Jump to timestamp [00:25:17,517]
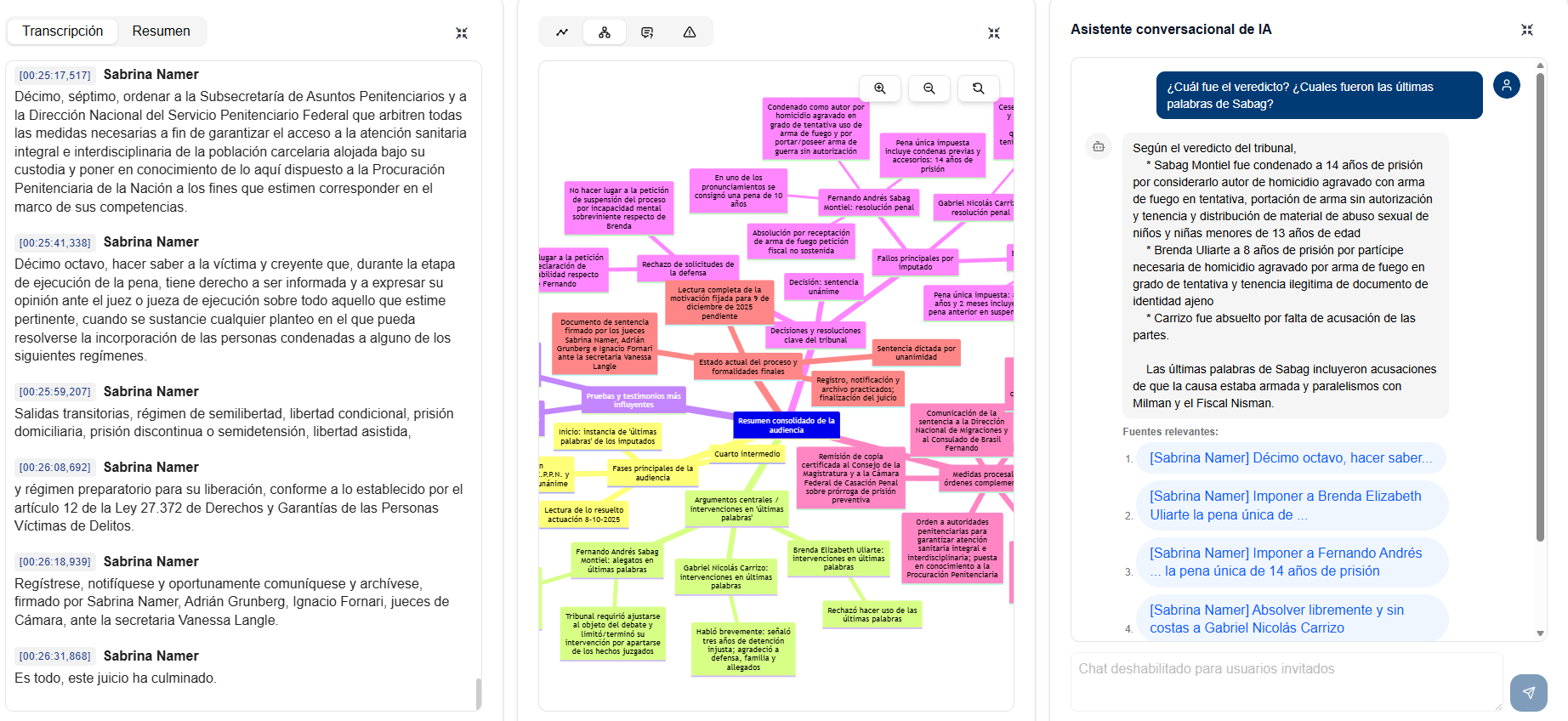This screenshot has width=1568, height=721. click(x=55, y=76)
